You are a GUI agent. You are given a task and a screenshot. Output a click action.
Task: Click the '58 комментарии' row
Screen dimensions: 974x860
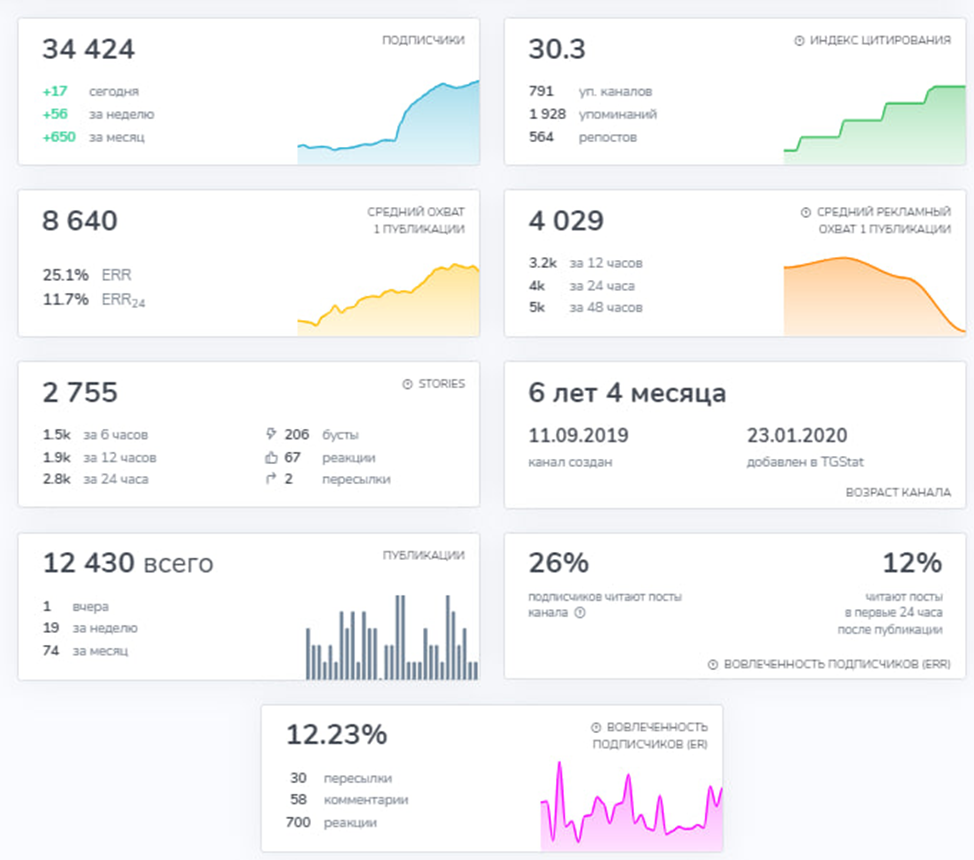pyautogui.click(x=349, y=800)
